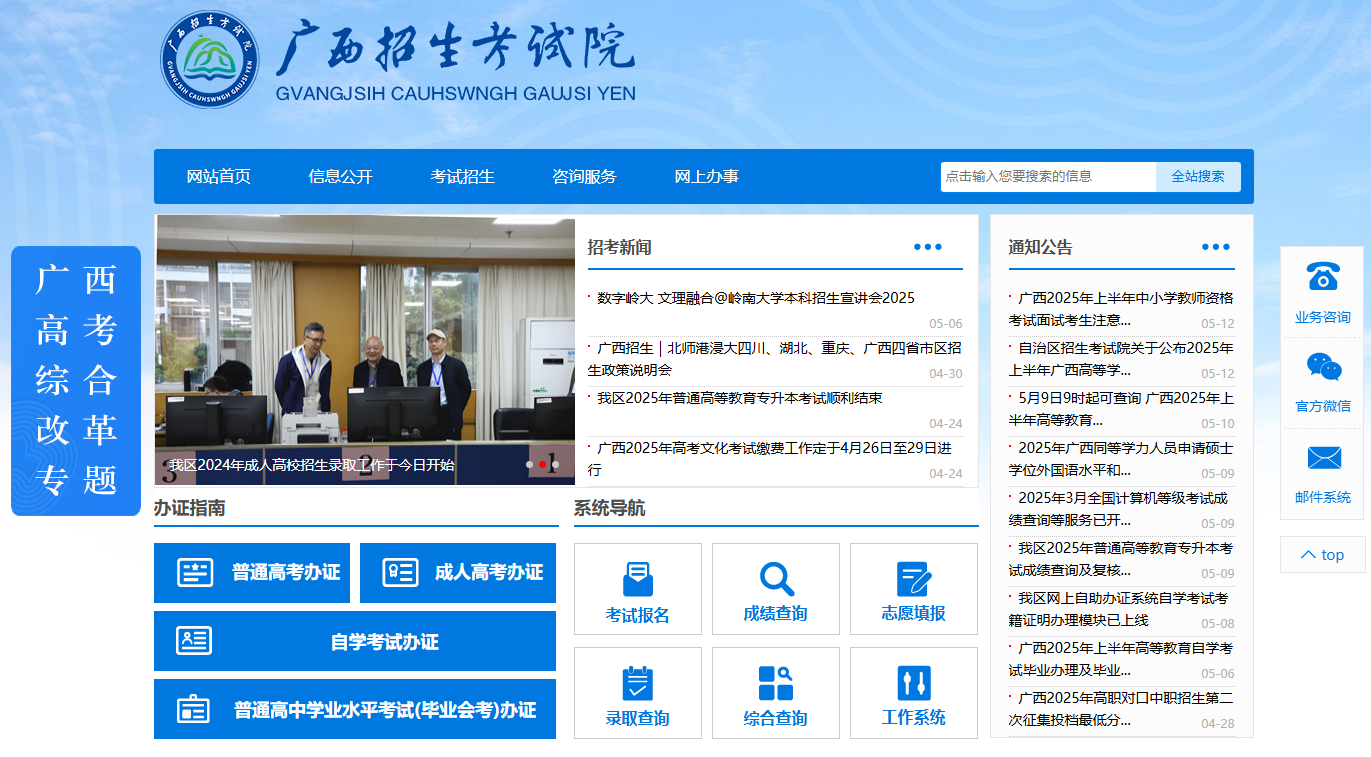1371x757 pixels.
Task: Open notice 自治区招生考试院关于公布2025年上半年
Action: [x=1121, y=359]
